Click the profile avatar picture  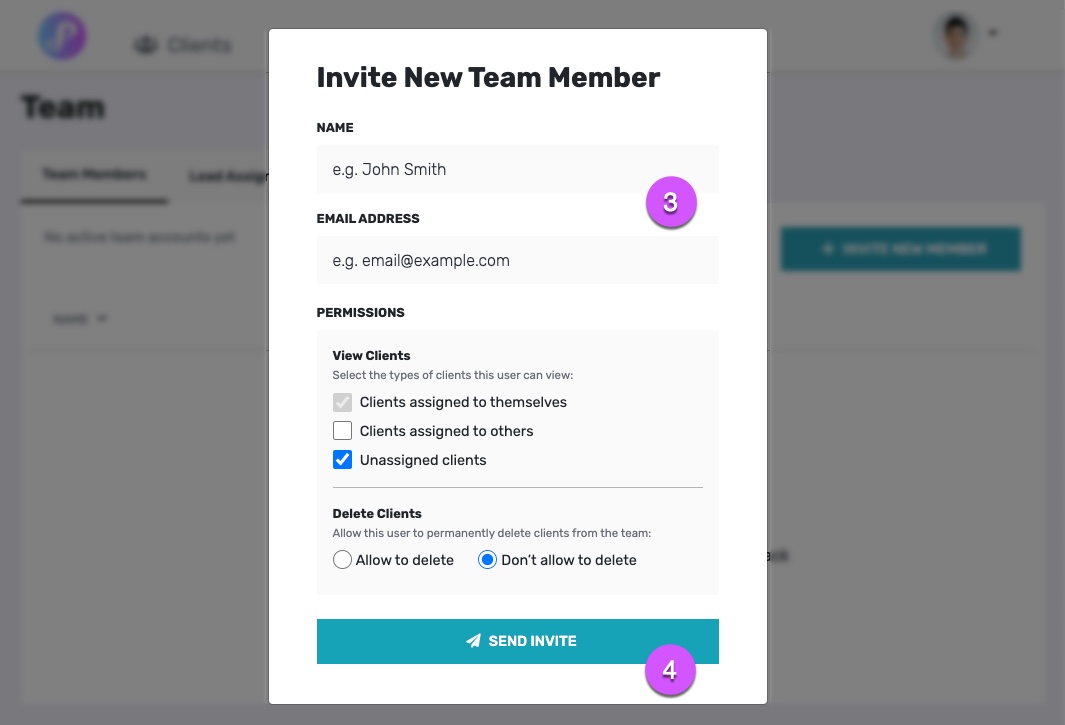click(956, 36)
